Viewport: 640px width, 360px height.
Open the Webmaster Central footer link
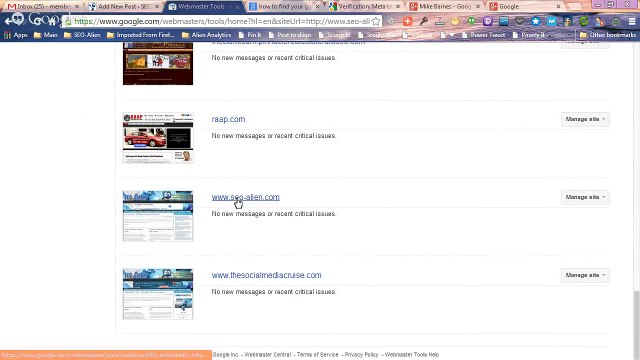[x=268, y=355]
